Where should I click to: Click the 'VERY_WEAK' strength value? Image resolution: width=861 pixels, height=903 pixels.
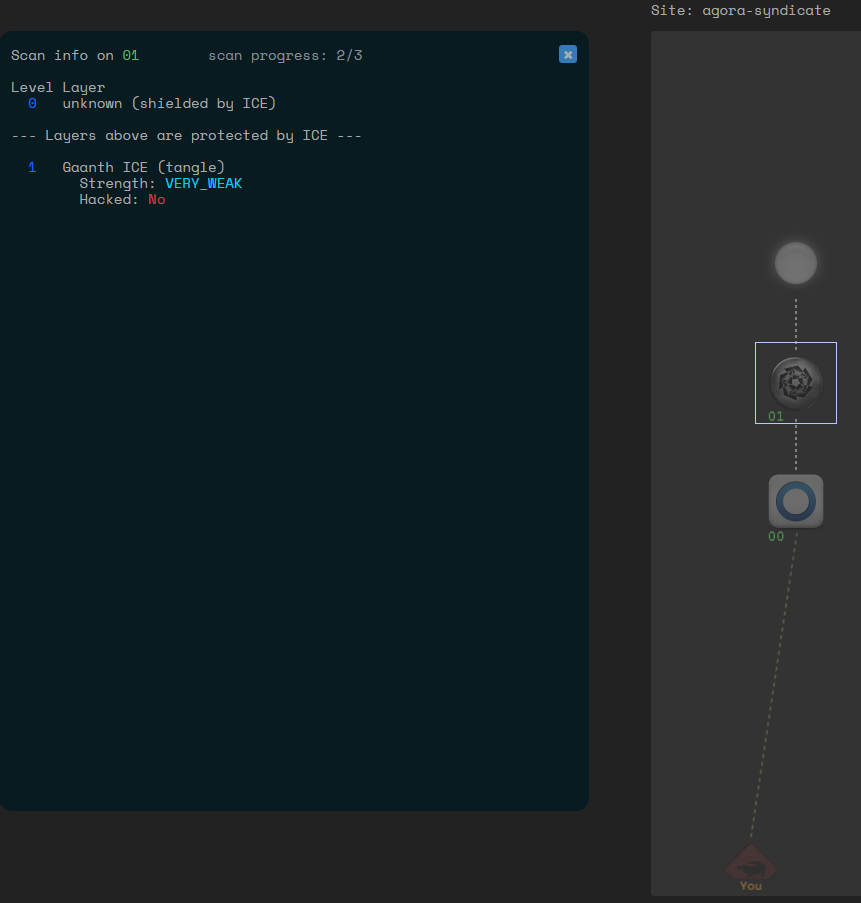pyautogui.click(x=203, y=184)
